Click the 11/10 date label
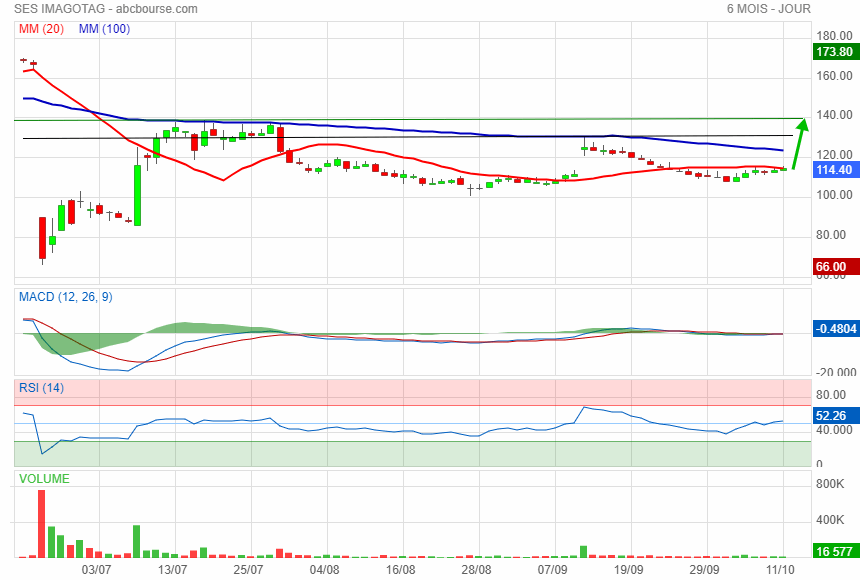Viewport: 860px width, 580px height. click(x=780, y=570)
